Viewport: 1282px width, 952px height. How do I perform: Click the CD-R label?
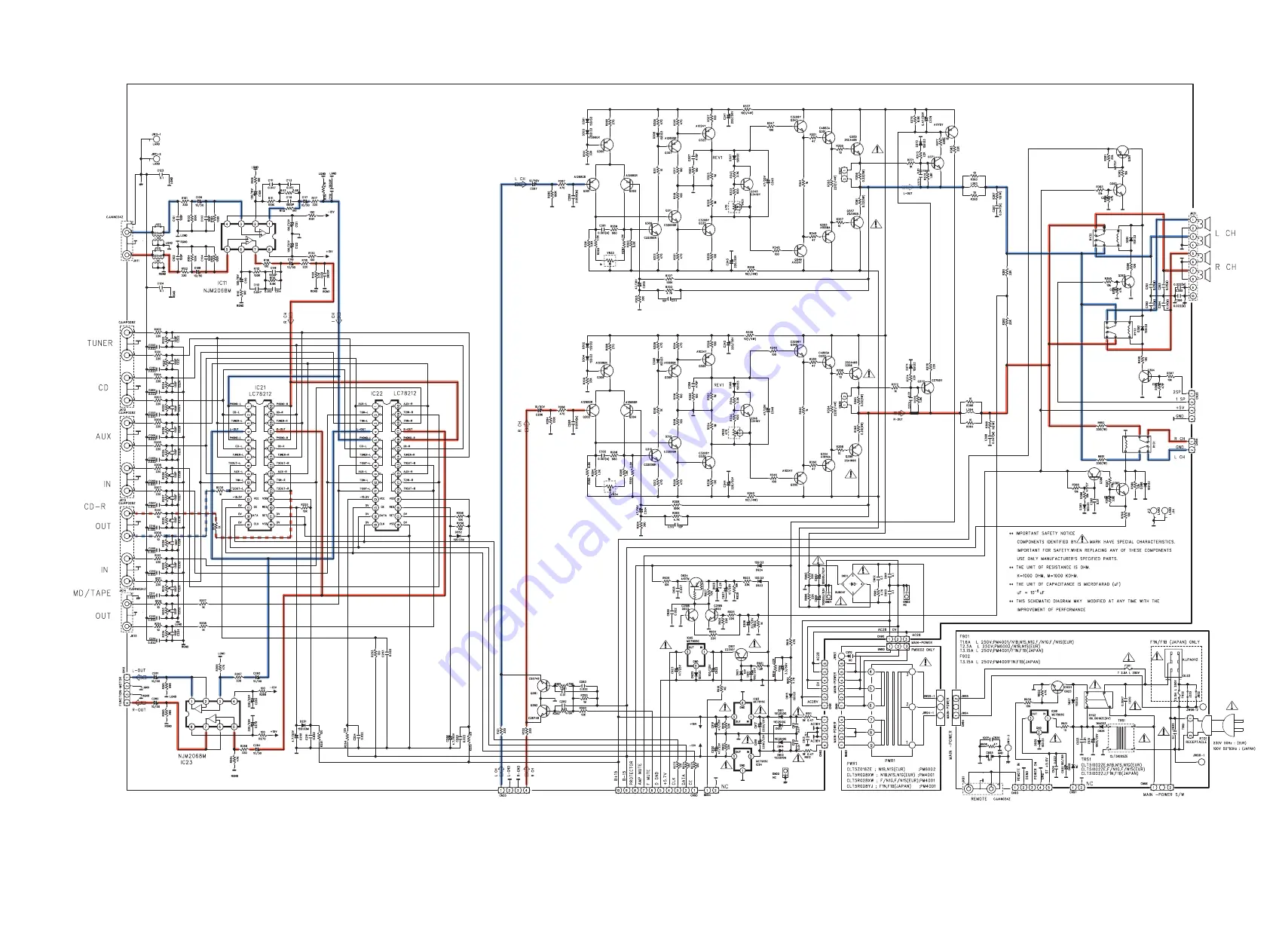95,507
